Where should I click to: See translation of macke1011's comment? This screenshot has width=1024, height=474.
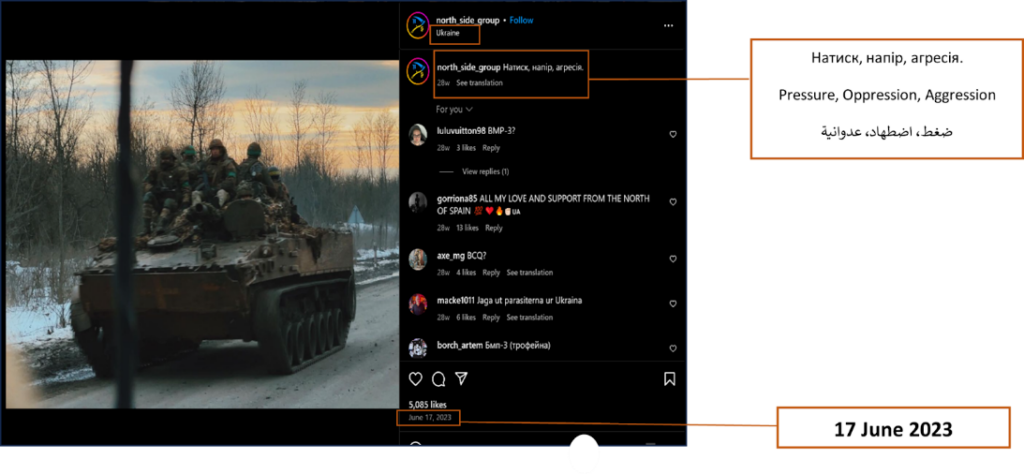point(529,318)
